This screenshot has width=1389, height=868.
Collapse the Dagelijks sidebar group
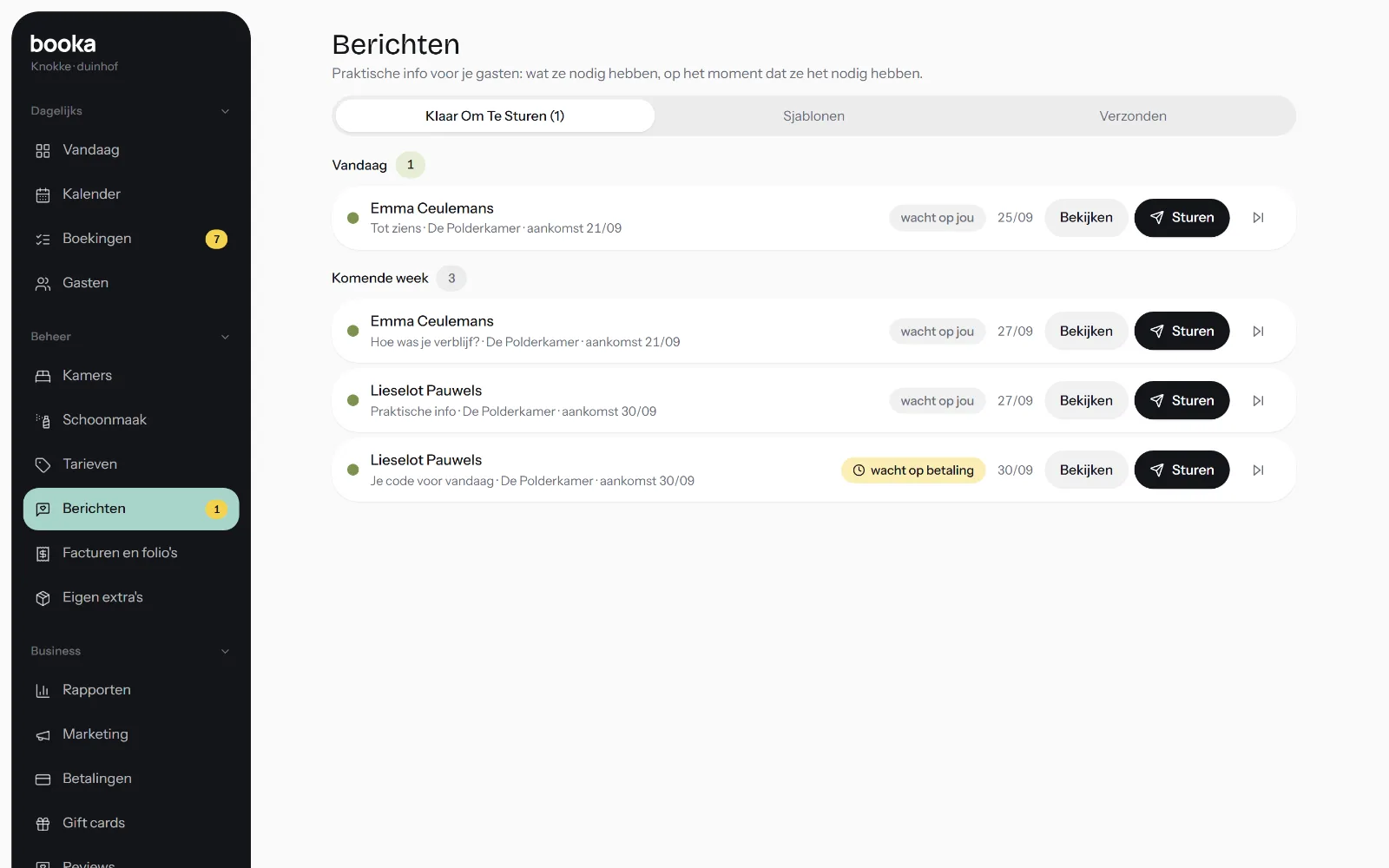pyautogui.click(x=225, y=111)
